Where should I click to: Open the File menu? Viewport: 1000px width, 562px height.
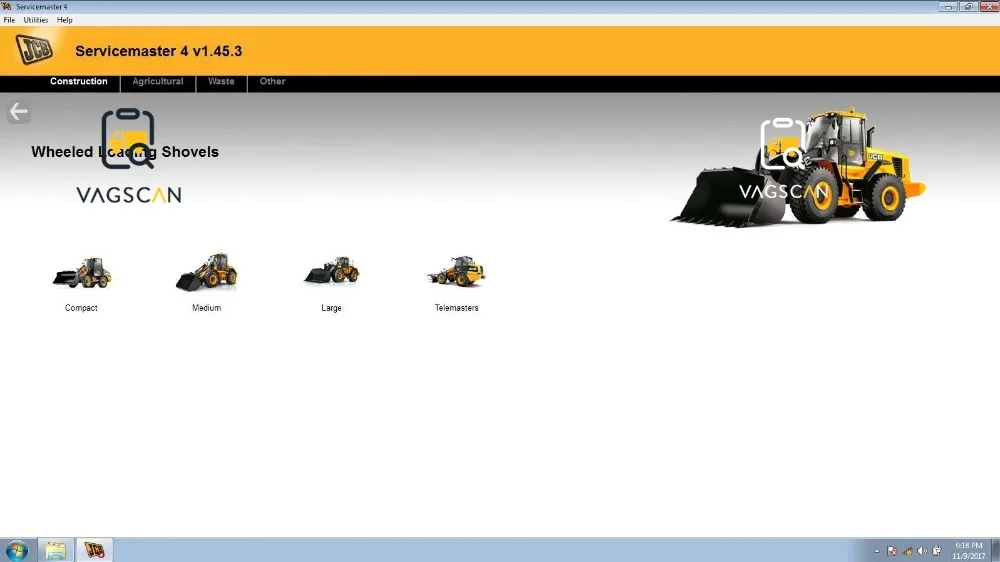tap(10, 20)
